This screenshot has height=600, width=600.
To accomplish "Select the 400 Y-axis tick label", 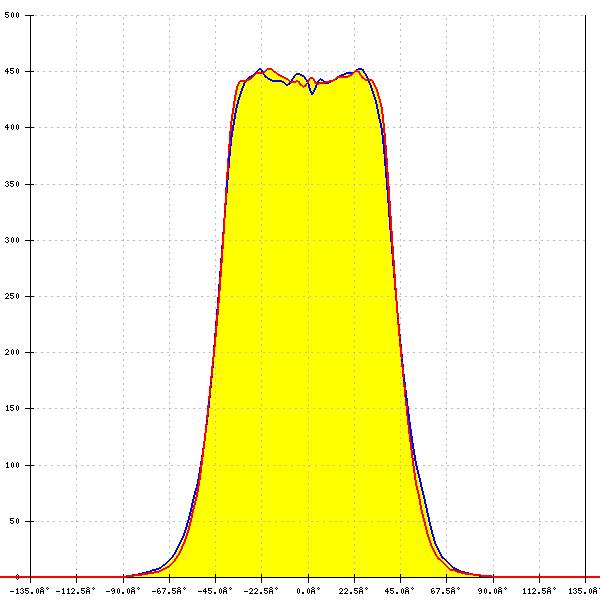I will click(13, 128).
